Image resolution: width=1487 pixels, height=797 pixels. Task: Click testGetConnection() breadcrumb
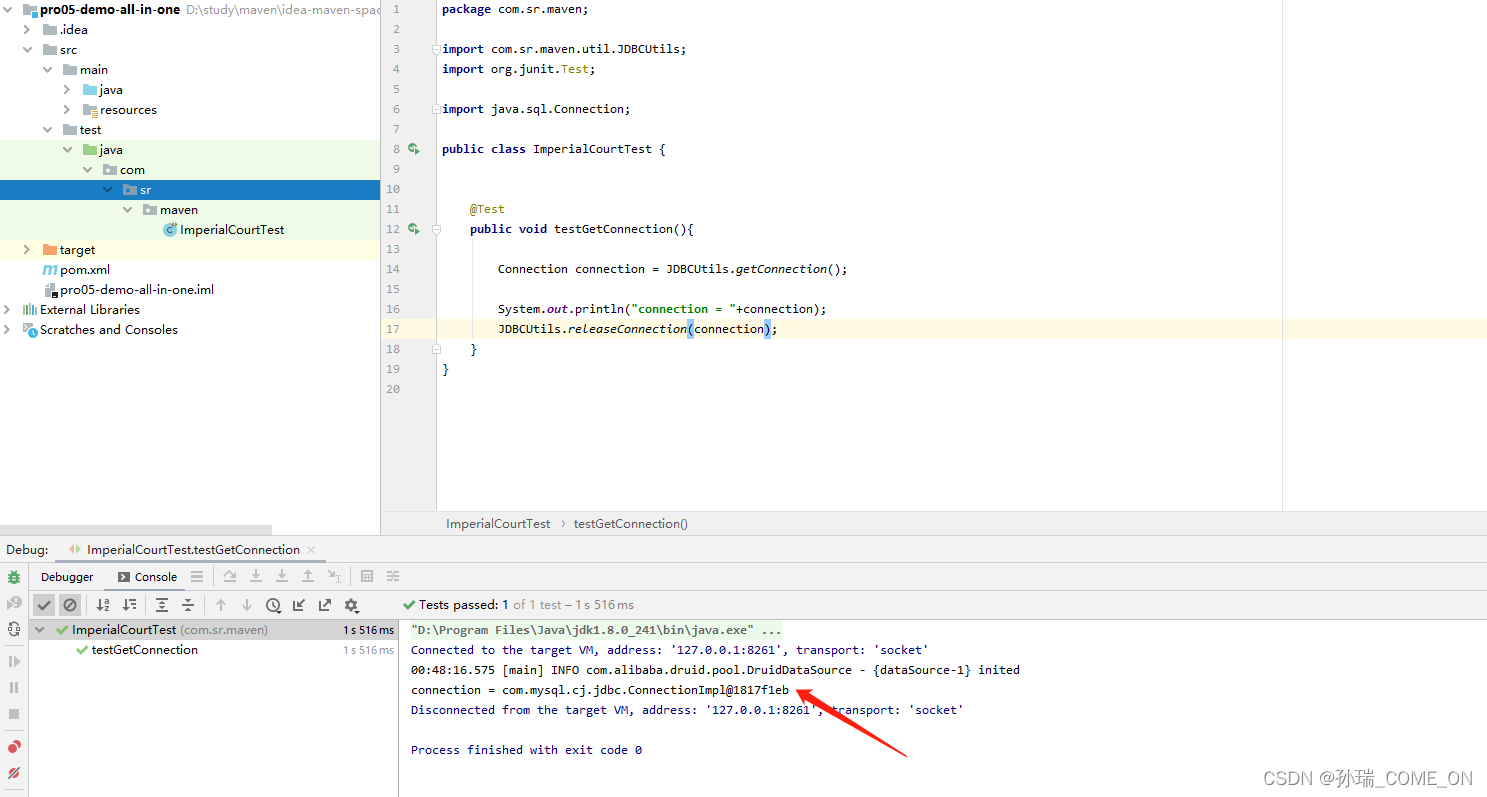[630, 523]
